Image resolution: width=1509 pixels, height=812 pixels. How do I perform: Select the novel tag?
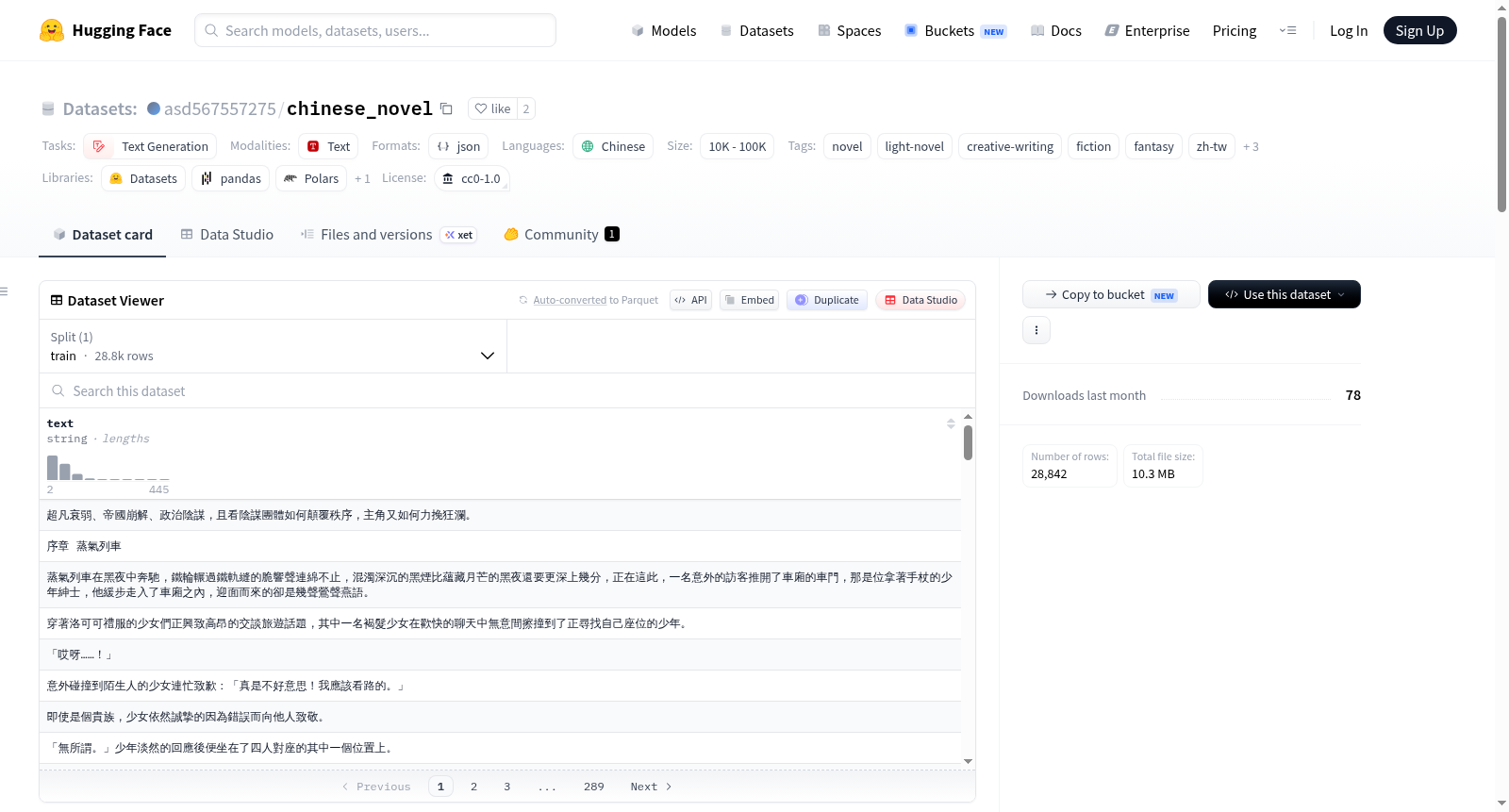tap(847, 146)
